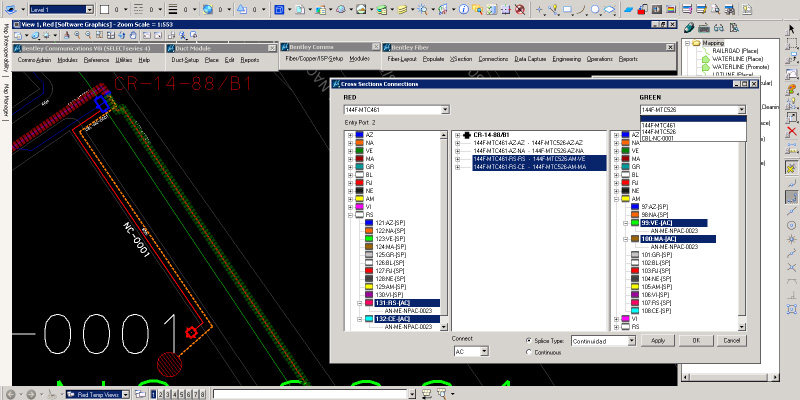Open the Connect AC dropdown
Image resolution: width=800 pixels, height=400 pixels.
482,352
